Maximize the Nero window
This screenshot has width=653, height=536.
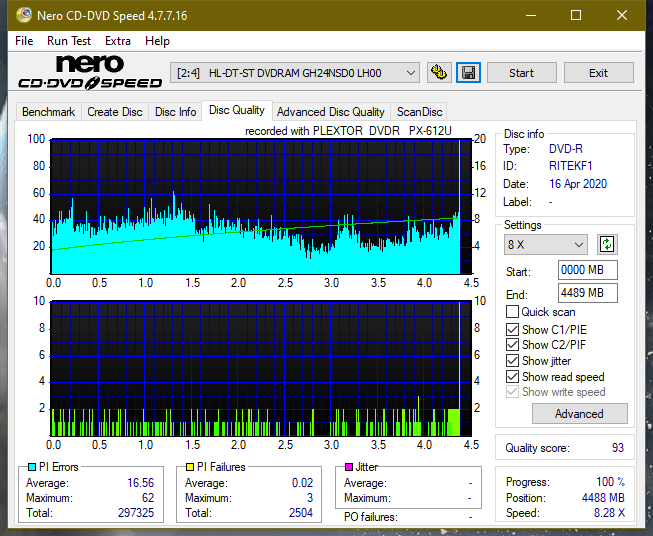[x=576, y=15]
